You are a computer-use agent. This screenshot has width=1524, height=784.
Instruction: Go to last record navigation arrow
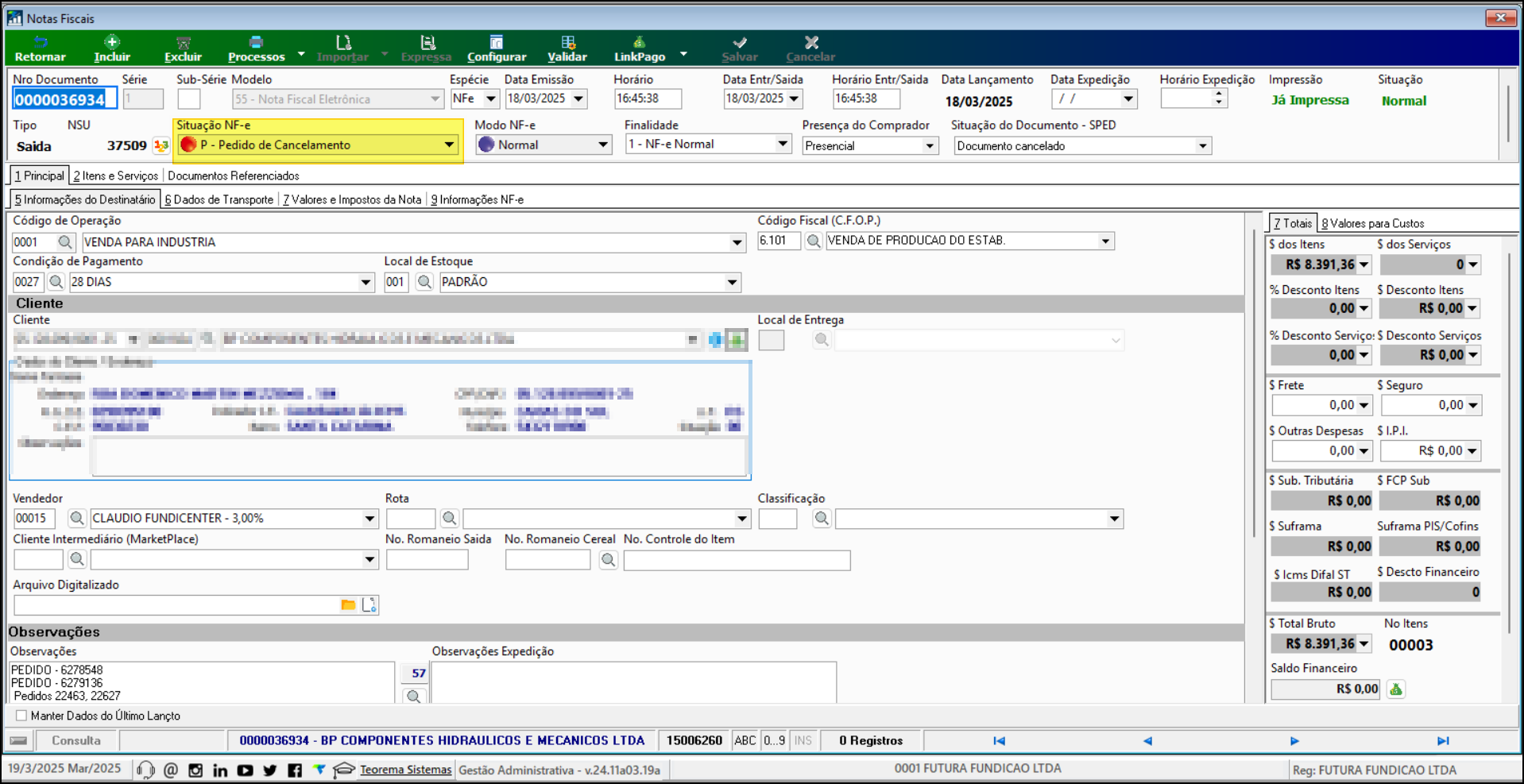pos(1443,741)
